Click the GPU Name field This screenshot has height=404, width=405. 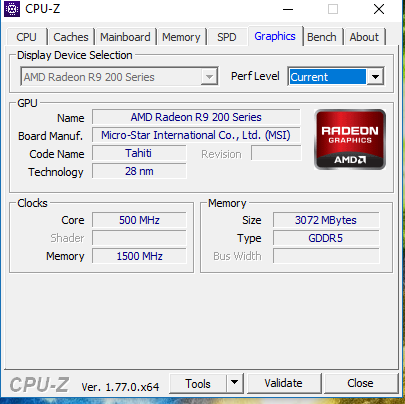pyautogui.click(x=196, y=117)
